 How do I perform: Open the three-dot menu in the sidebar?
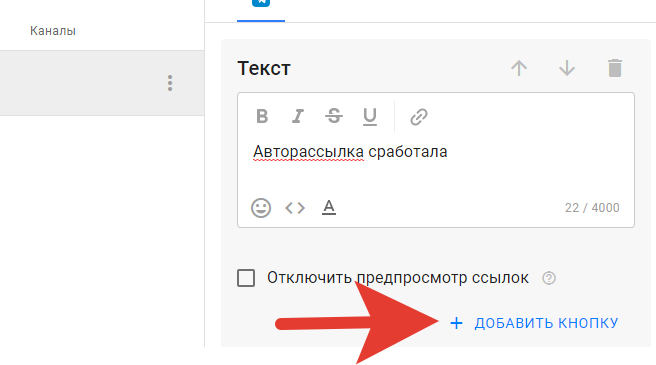[x=170, y=83]
